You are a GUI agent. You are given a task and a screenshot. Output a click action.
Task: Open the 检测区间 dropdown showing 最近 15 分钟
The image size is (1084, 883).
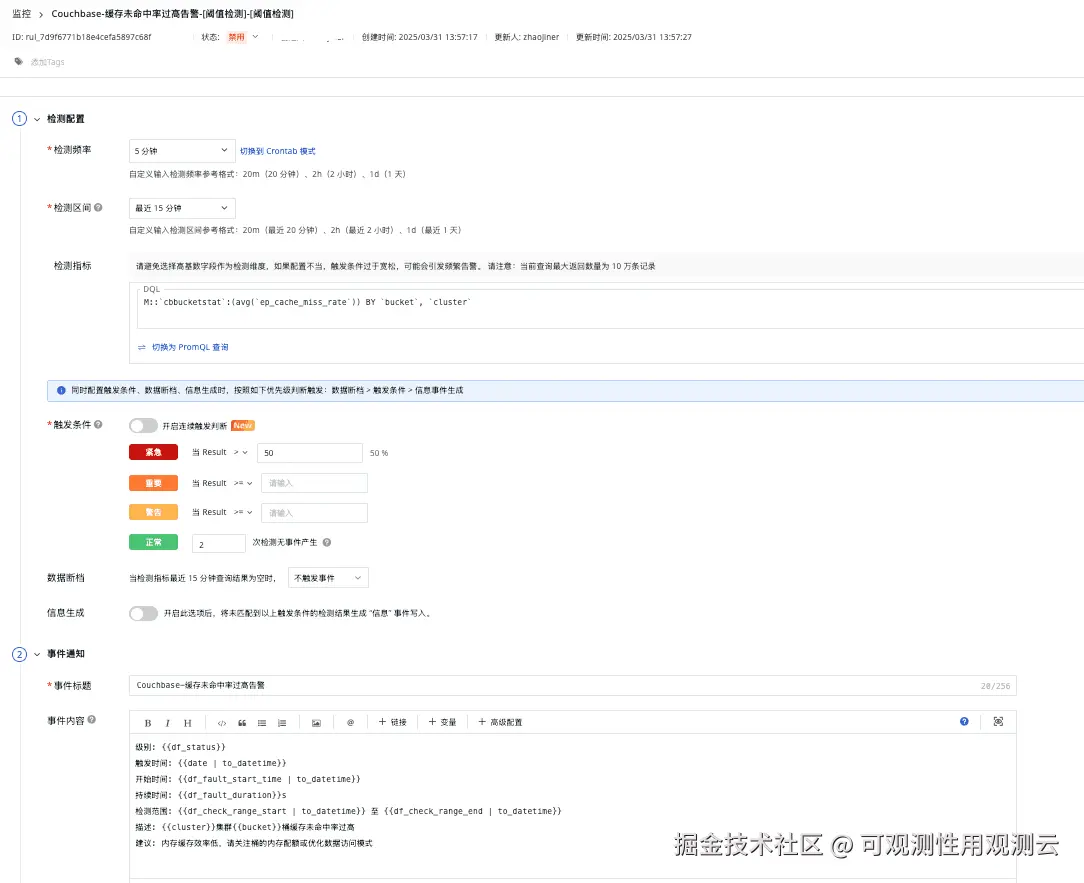click(182, 208)
